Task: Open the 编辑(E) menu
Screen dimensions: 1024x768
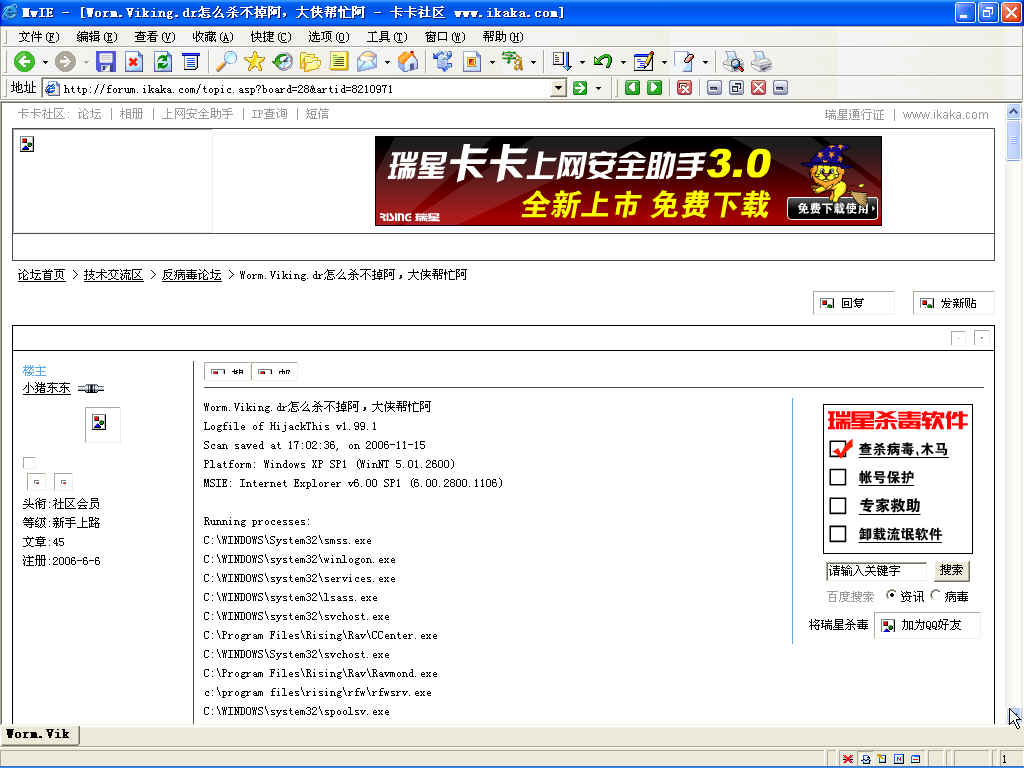Action: [97, 37]
